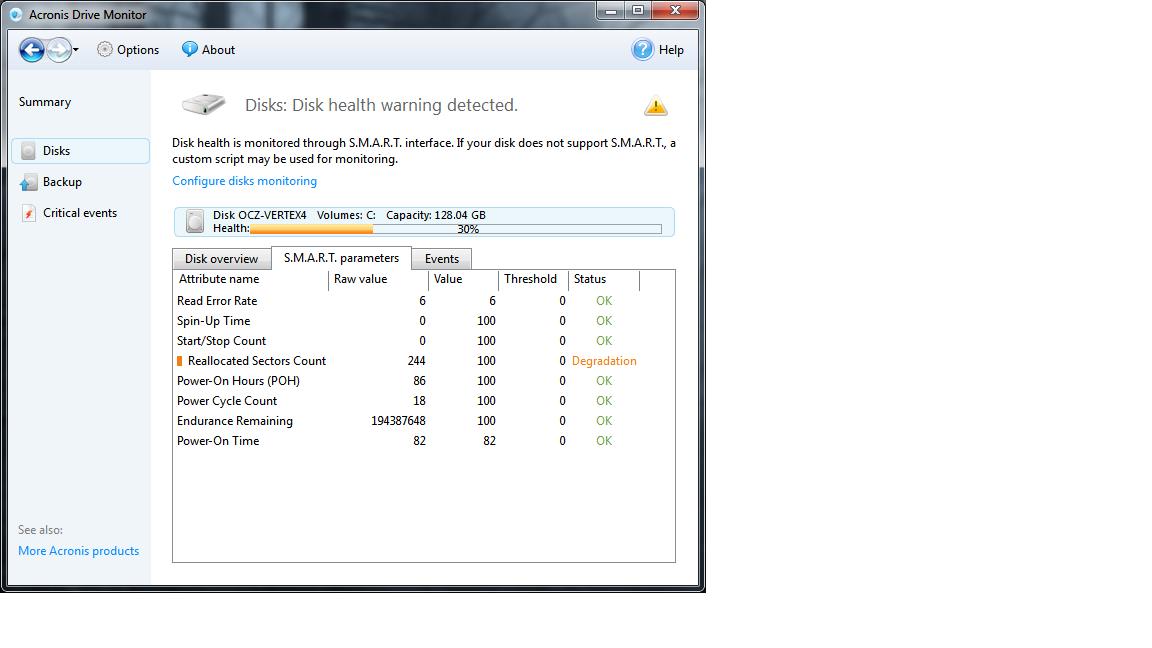
Task: Click OK status of Read Error Rate
Action: click(604, 301)
